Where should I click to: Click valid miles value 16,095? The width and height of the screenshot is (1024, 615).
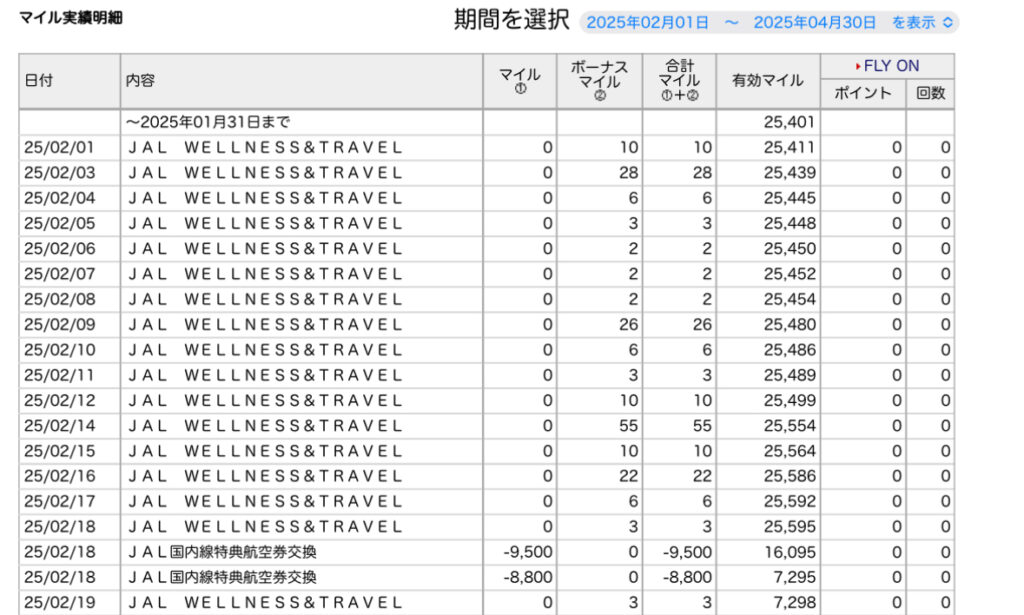click(790, 552)
